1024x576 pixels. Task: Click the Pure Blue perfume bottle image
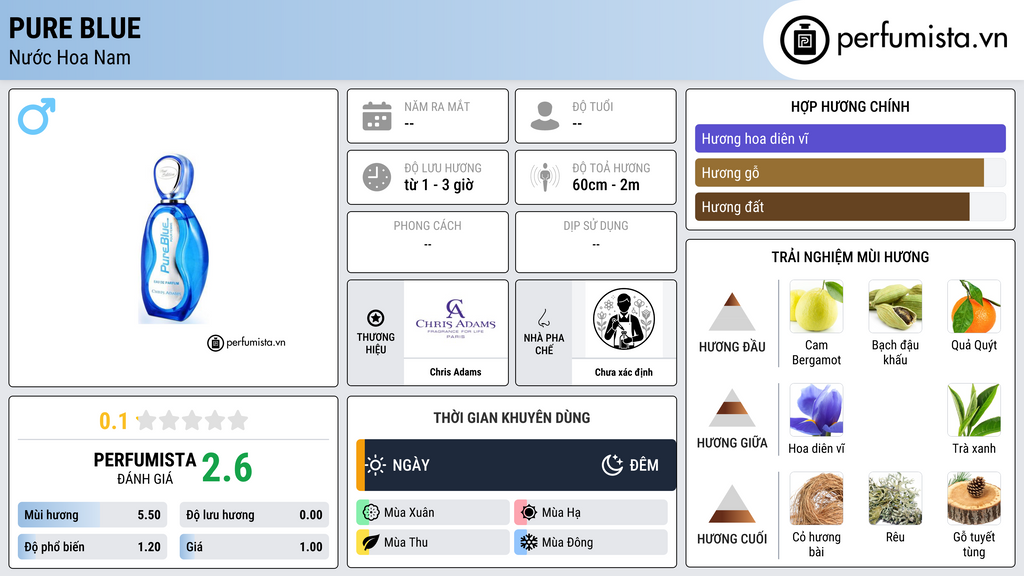point(174,238)
